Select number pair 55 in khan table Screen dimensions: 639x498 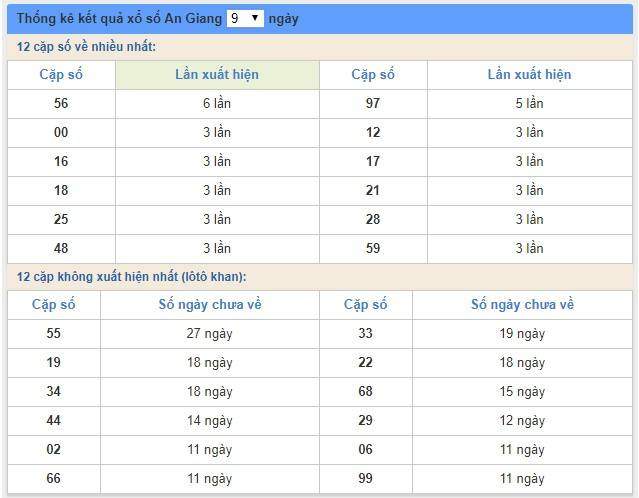tap(54, 334)
